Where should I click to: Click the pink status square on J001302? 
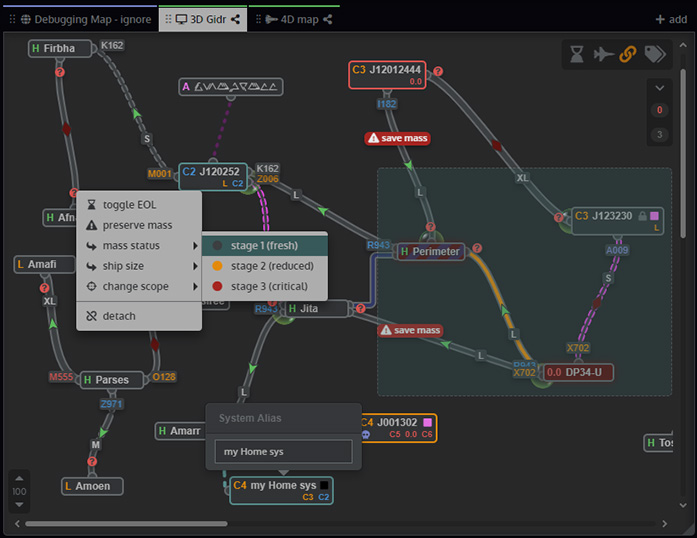tap(427, 422)
